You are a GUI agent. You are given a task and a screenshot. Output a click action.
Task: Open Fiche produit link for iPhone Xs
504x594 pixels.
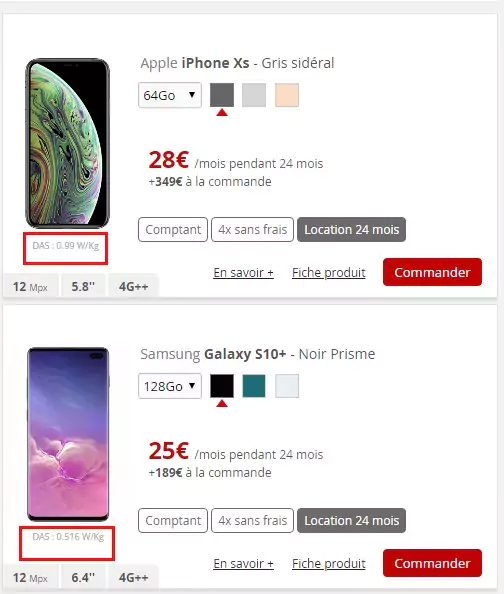[x=329, y=272]
